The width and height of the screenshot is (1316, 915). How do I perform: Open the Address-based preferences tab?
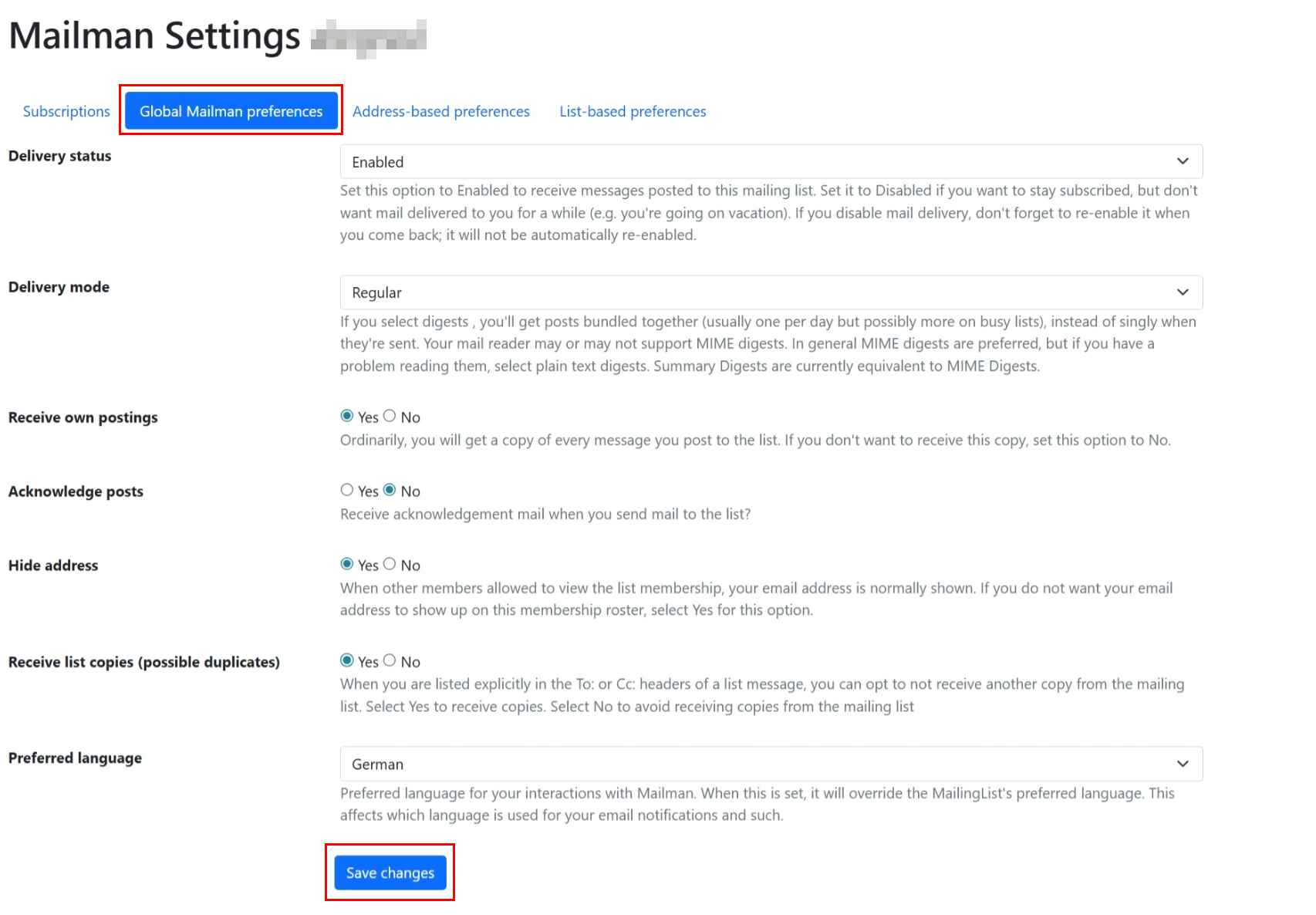click(440, 111)
